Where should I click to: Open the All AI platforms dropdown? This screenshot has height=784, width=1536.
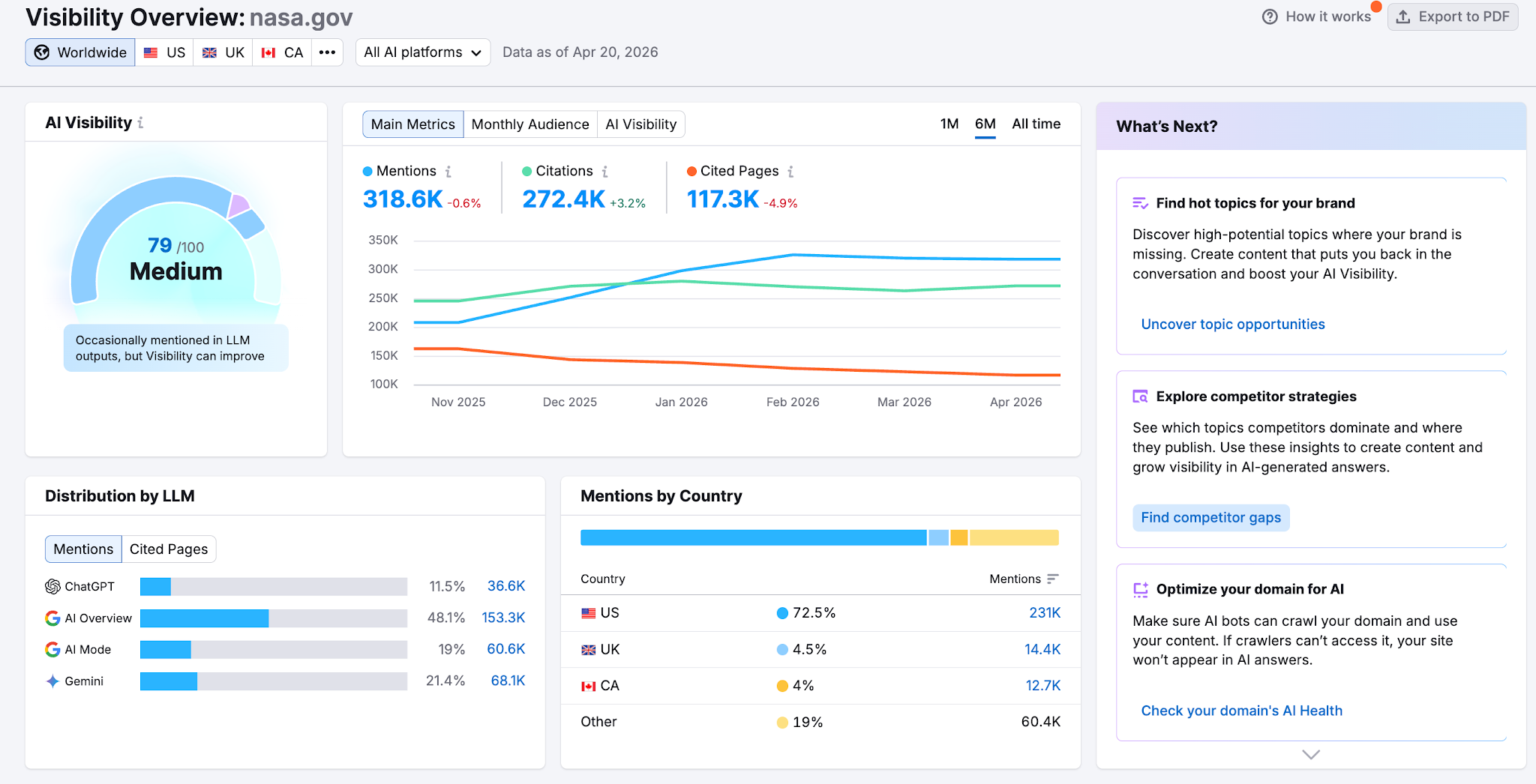click(422, 52)
